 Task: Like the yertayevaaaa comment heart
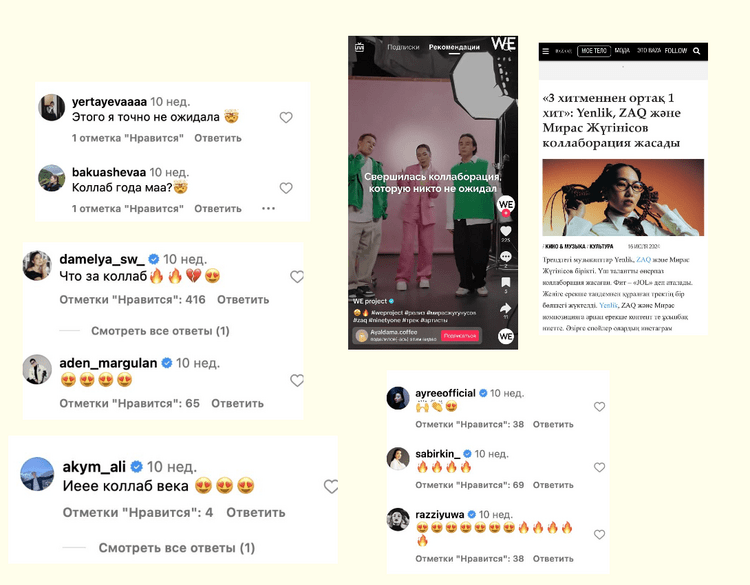286,117
